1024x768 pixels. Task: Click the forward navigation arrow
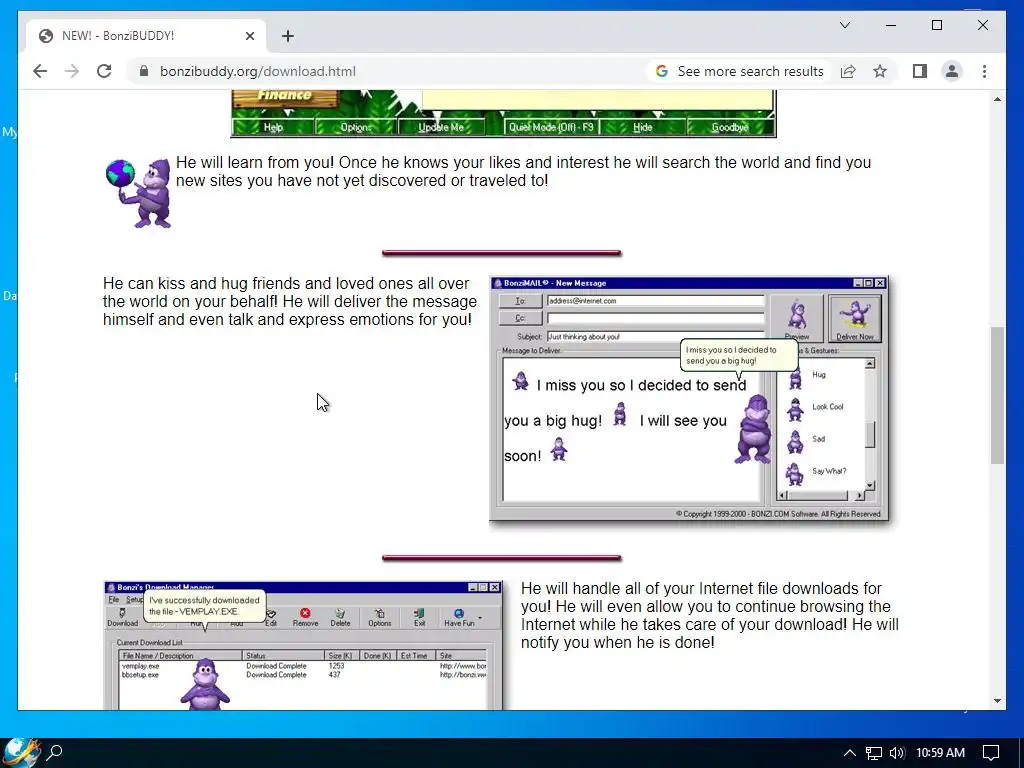pyautogui.click(x=72, y=71)
